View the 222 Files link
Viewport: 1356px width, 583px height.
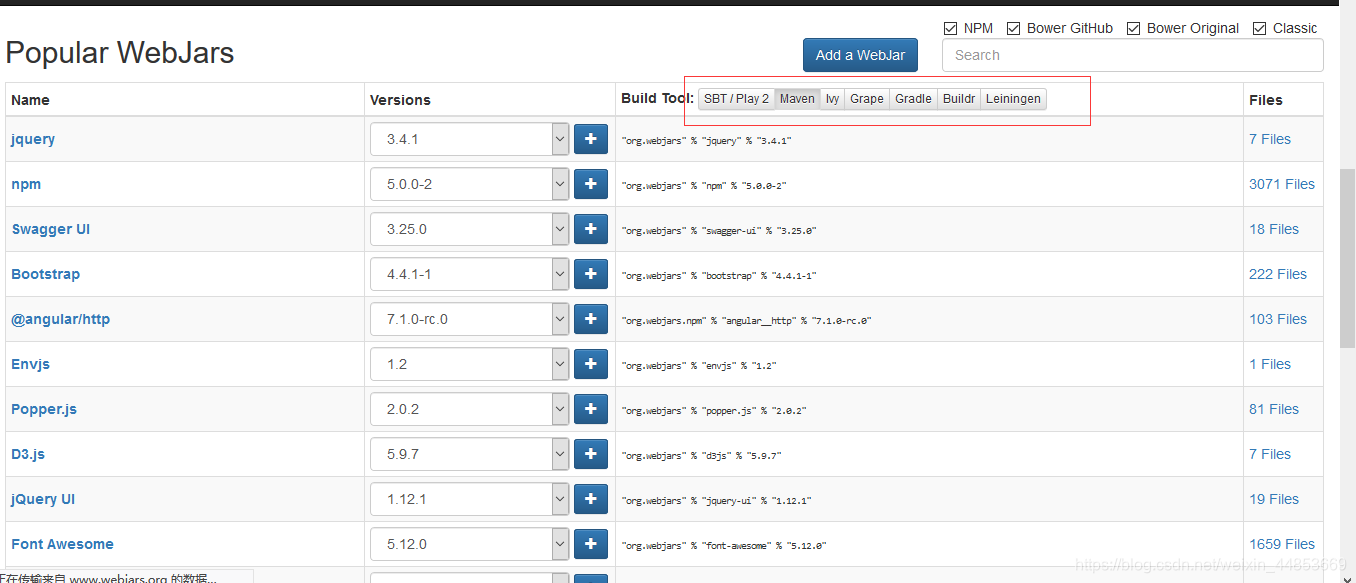(x=1278, y=274)
